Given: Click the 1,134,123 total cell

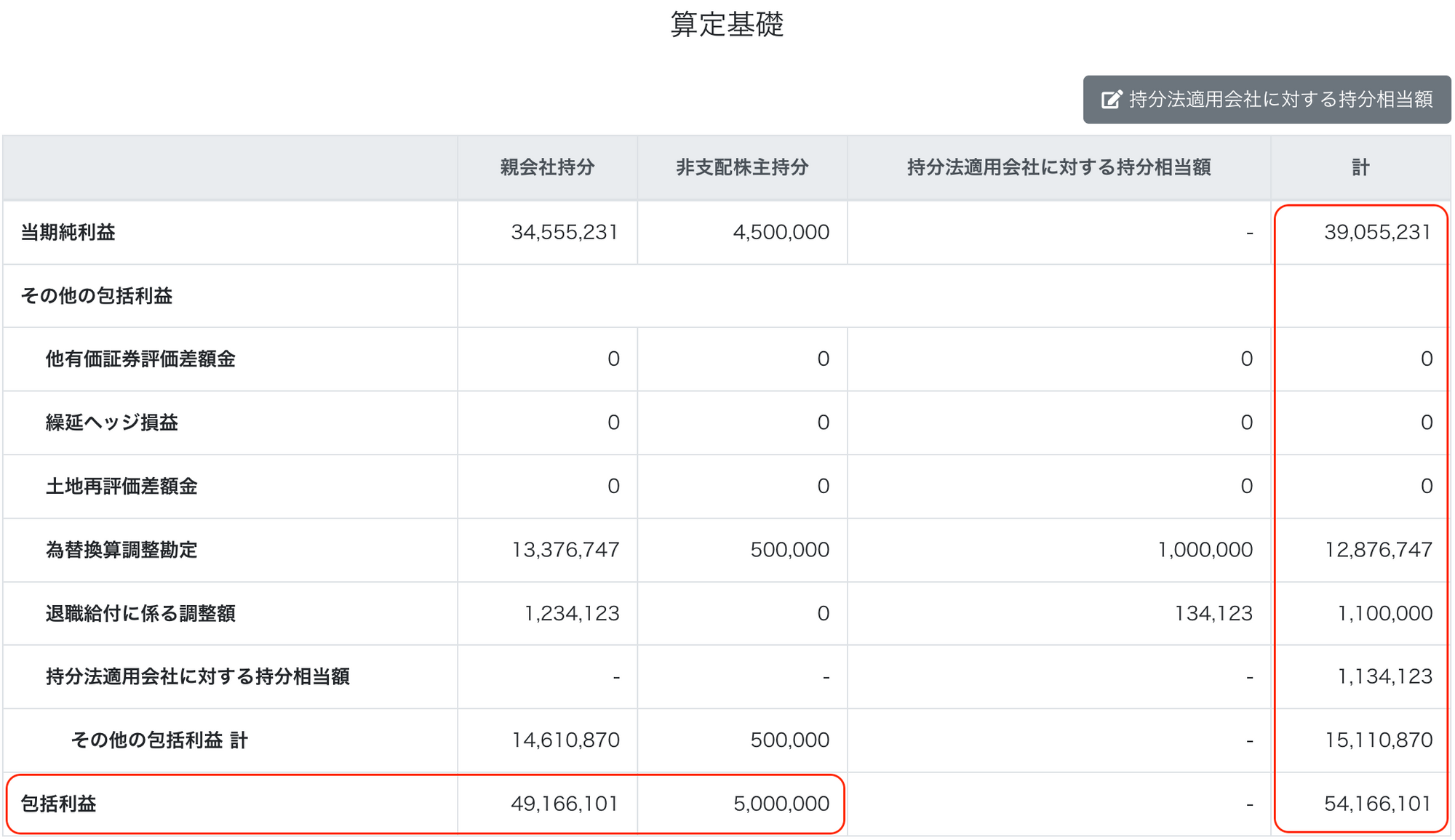Looking at the screenshot, I should point(1384,677).
